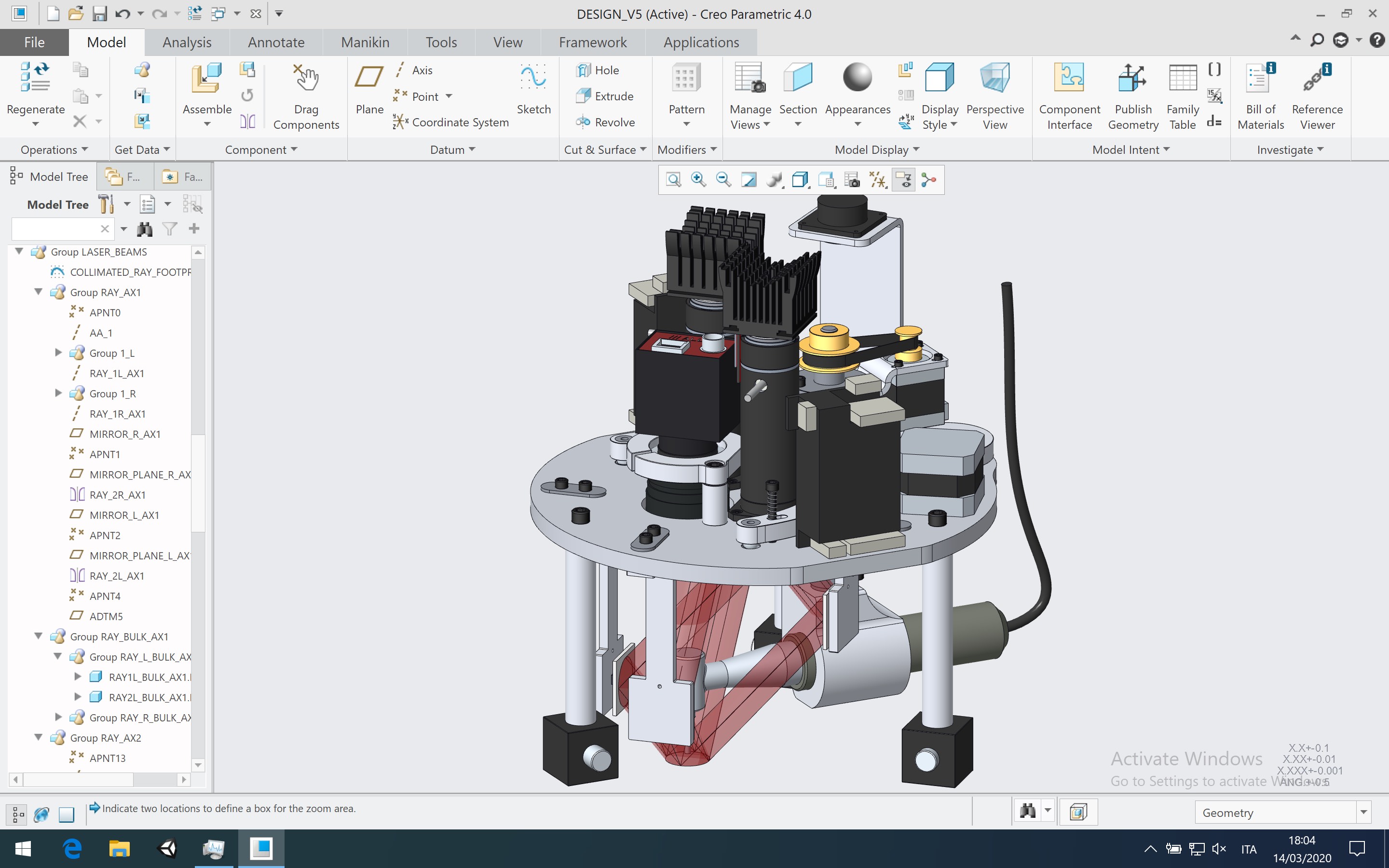Open Saved Orientations in graphics toolbar
Image resolution: width=1389 pixels, height=868 pixels.
827,180
